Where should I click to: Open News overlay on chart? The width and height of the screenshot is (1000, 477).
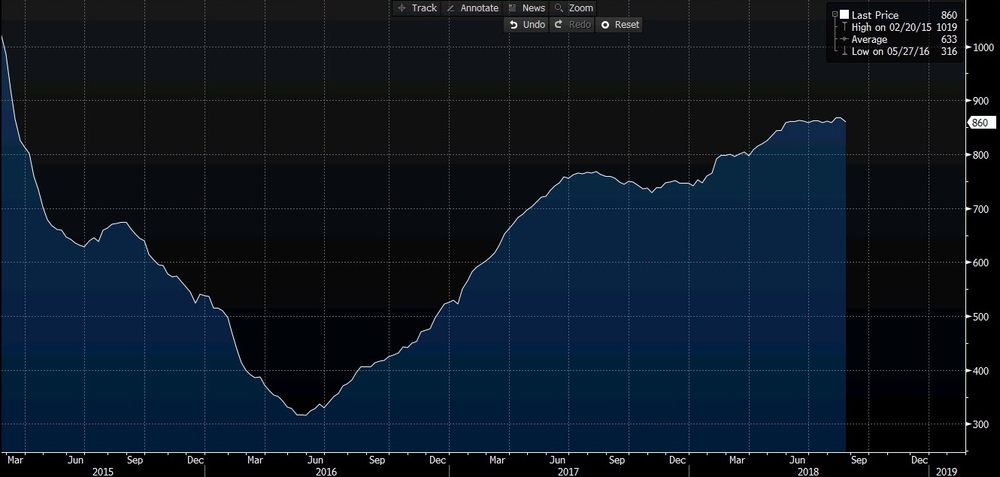tap(526, 8)
